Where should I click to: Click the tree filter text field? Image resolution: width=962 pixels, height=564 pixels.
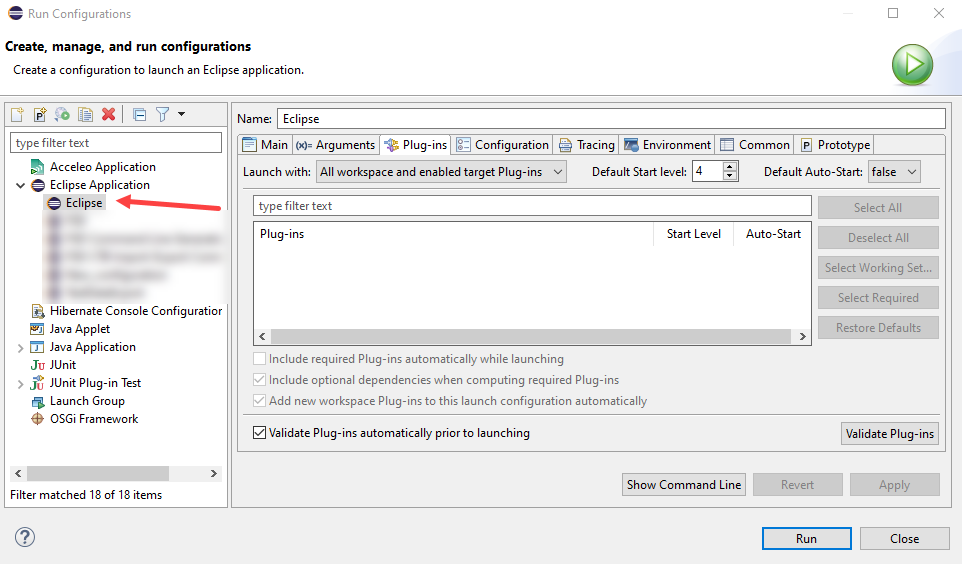point(116,143)
